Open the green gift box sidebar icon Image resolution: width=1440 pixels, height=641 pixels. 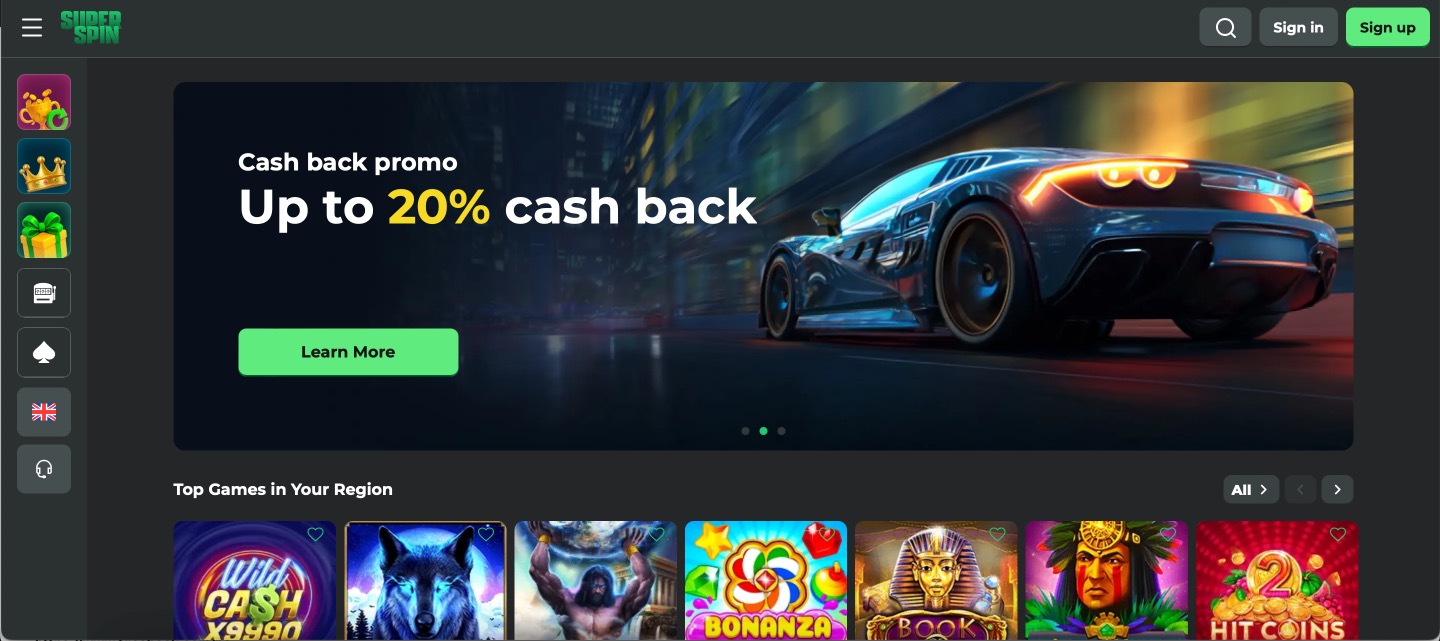(44, 230)
